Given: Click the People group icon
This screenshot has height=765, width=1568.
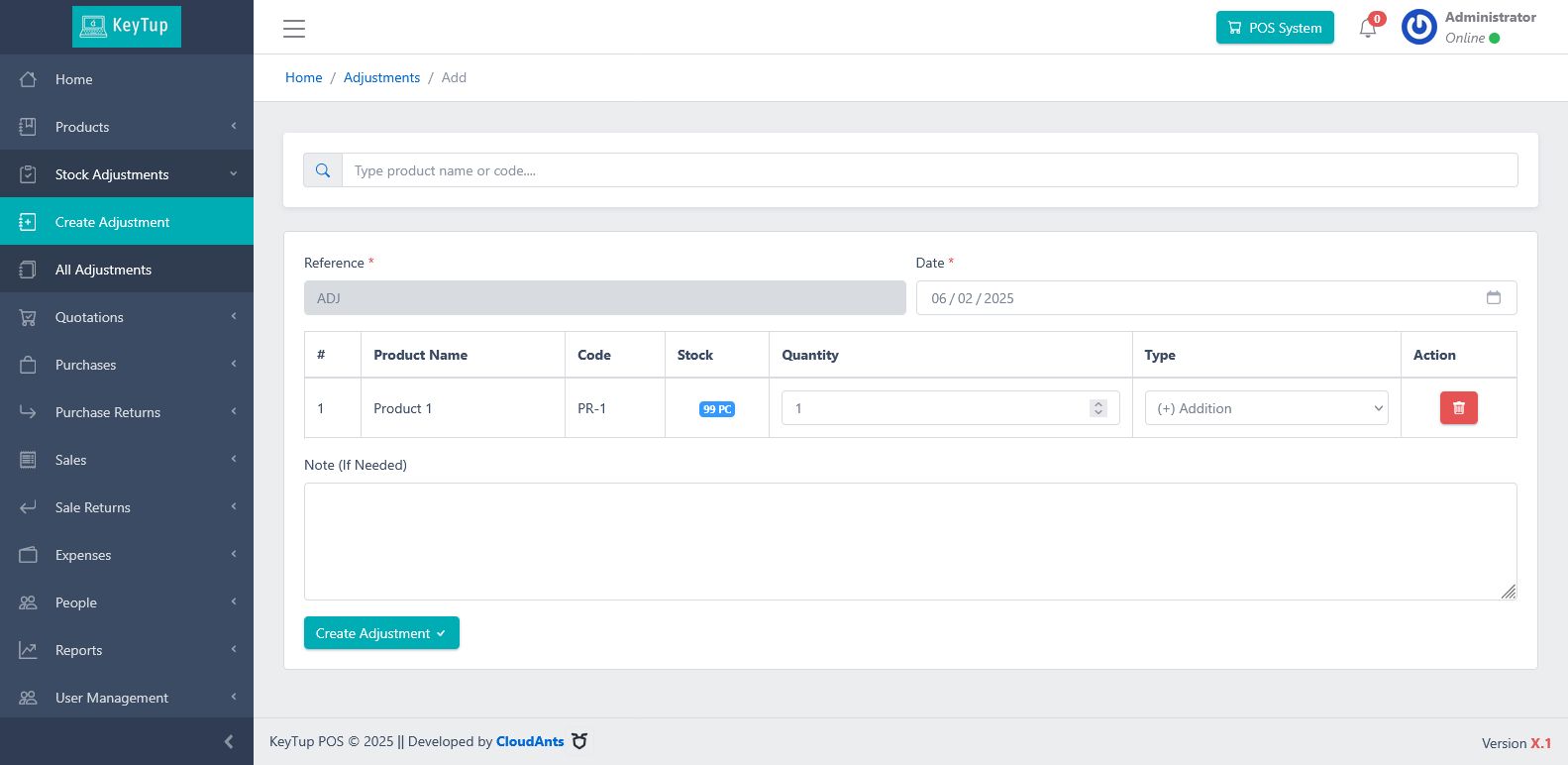Looking at the screenshot, I should (x=28, y=602).
